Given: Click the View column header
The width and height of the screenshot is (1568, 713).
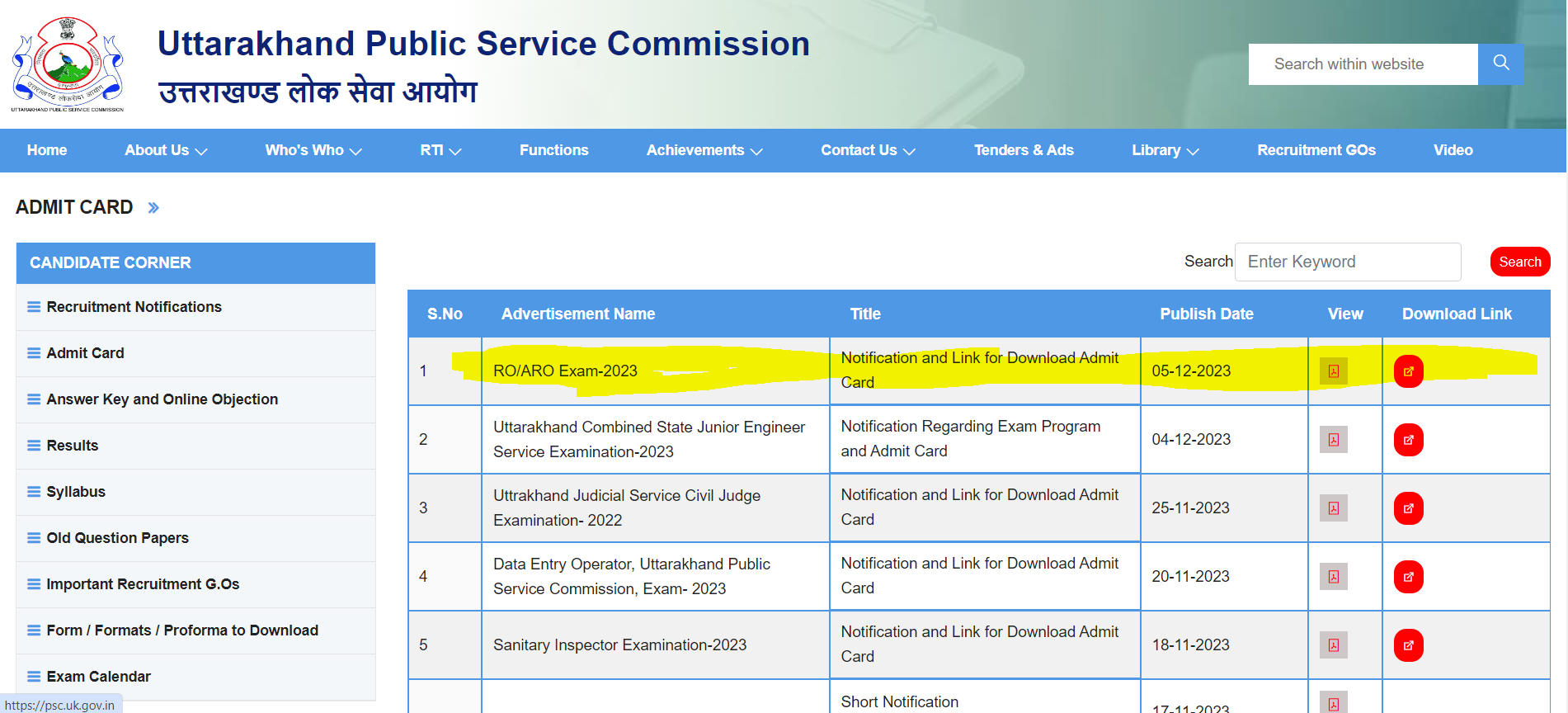Looking at the screenshot, I should 1345,314.
